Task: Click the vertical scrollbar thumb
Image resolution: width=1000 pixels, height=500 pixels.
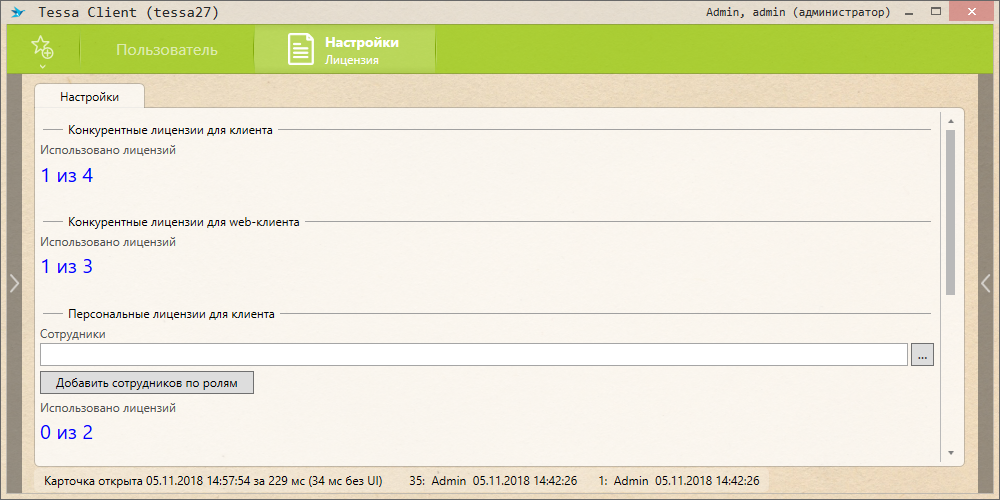Action: (950, 210)
